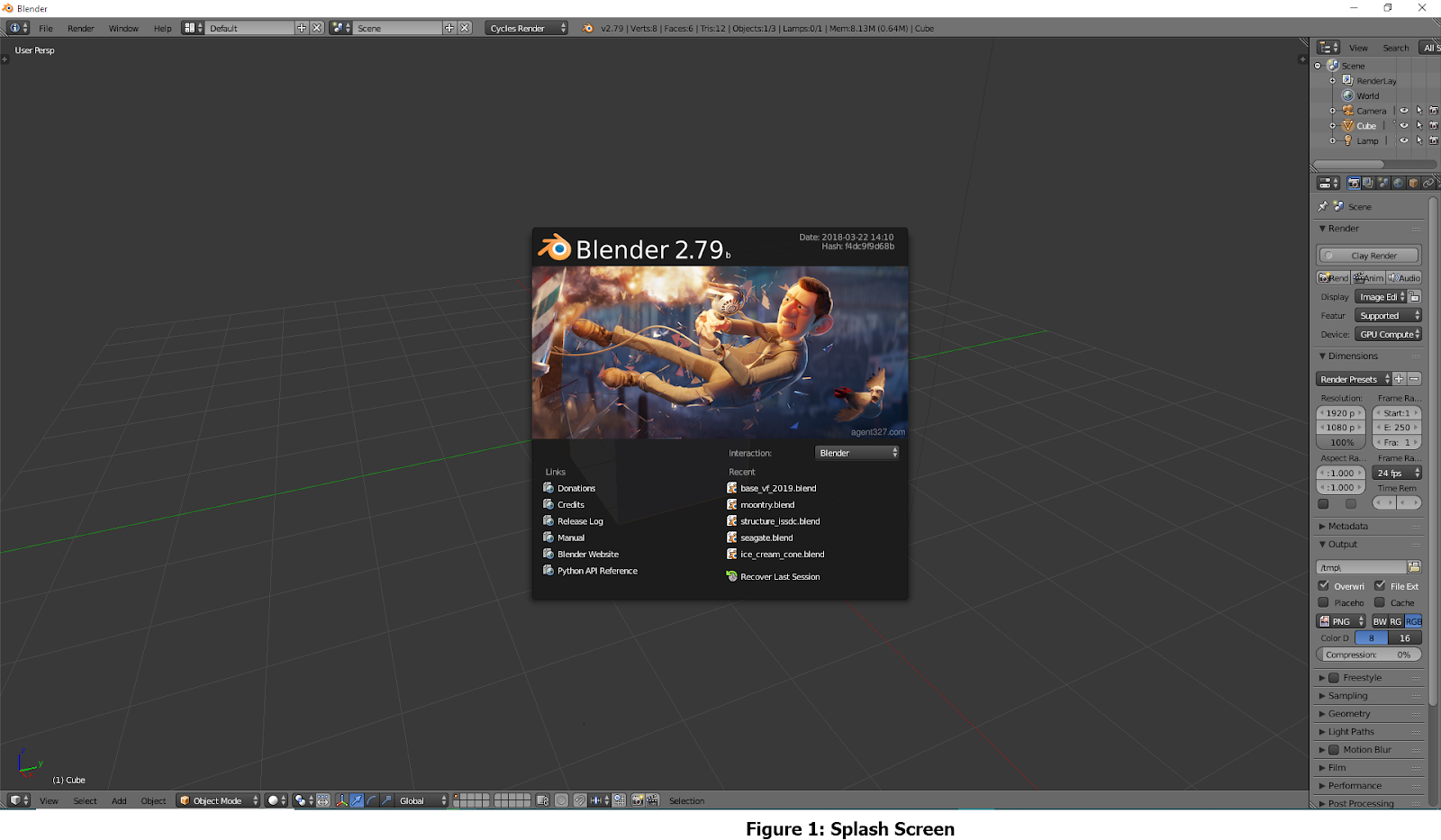Click the OpenGL render image camera icon
This screenshot has height=840, width=1441.
(x=638, y=800)
